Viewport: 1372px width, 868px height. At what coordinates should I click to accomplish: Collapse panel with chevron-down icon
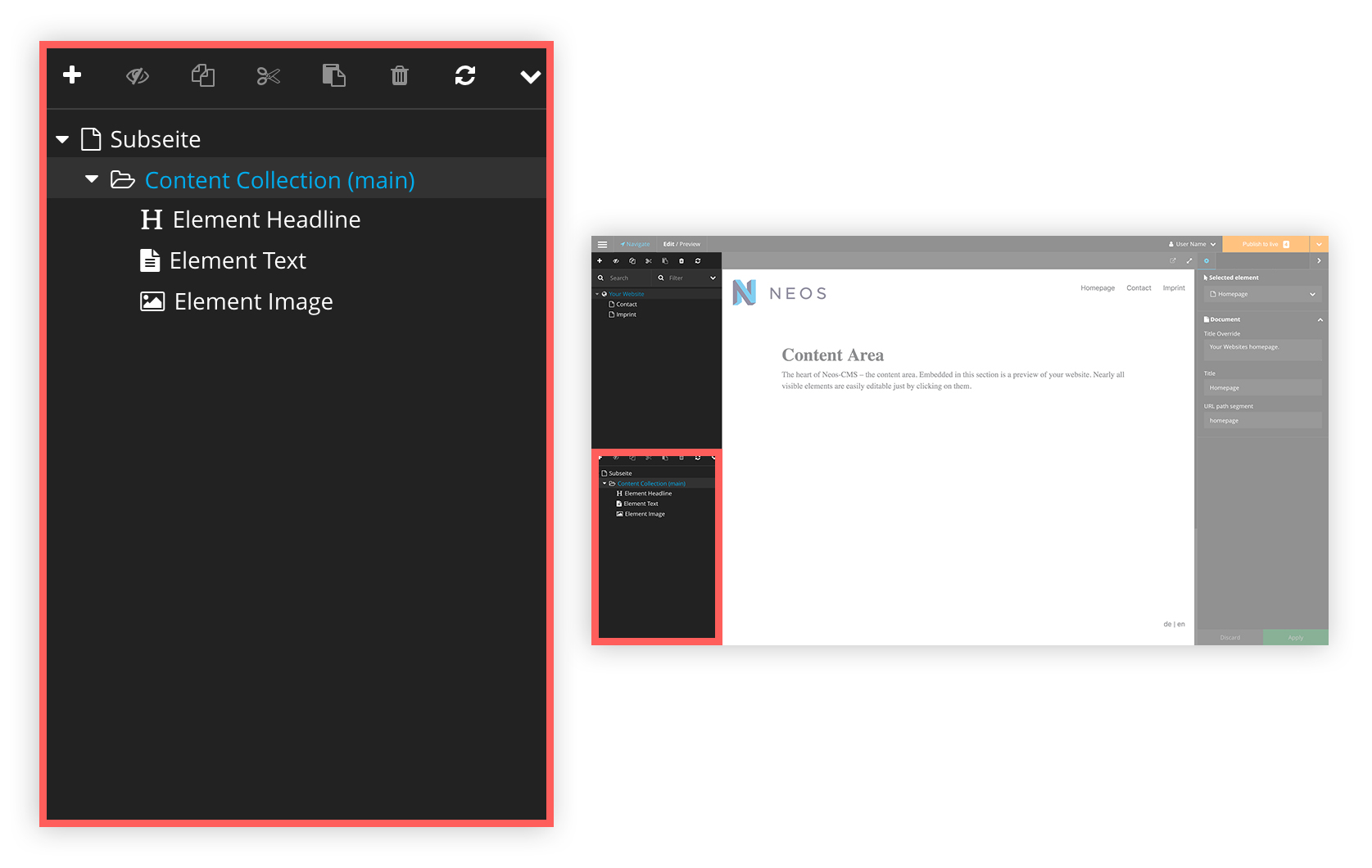pos(531,77)
